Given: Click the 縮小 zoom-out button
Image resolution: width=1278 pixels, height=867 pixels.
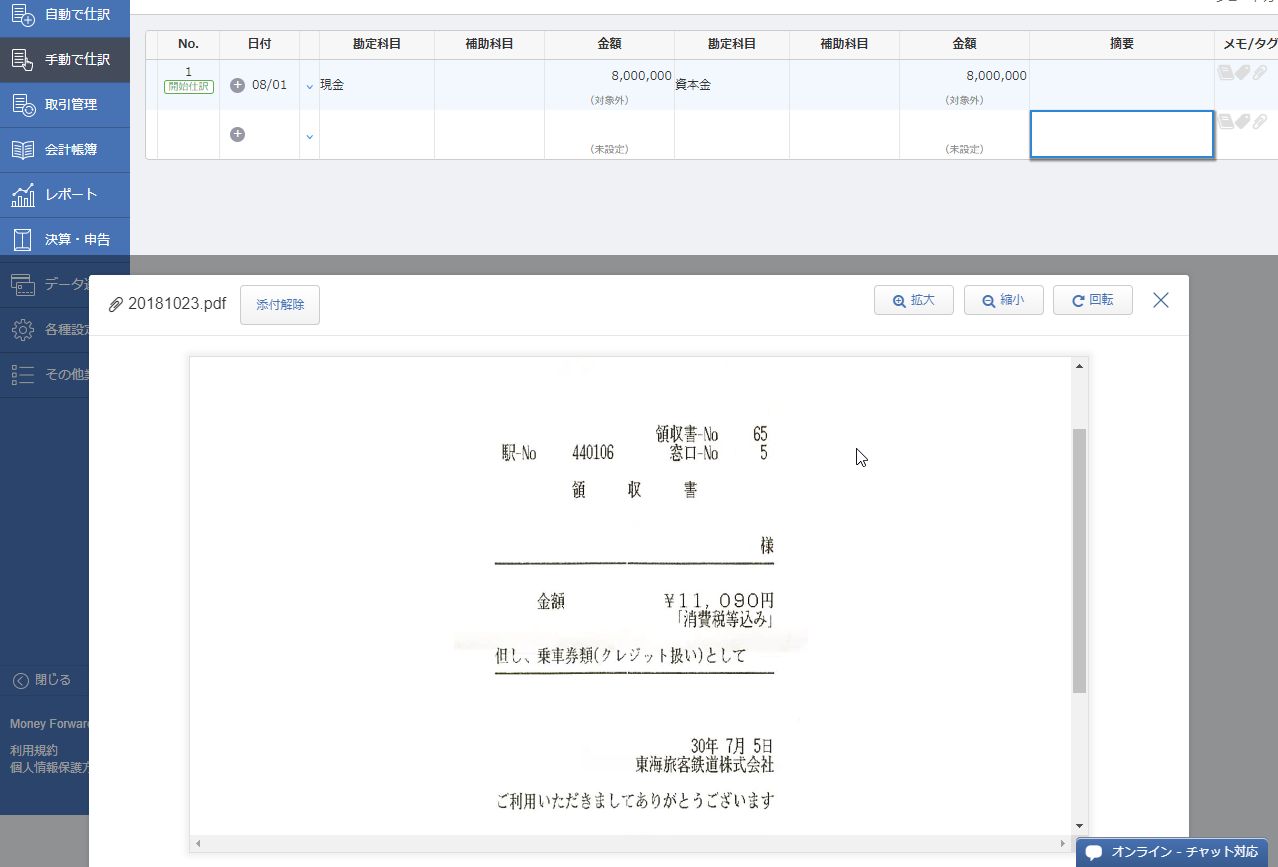Looking at the screenshot, I should (x=1004, y=300).
